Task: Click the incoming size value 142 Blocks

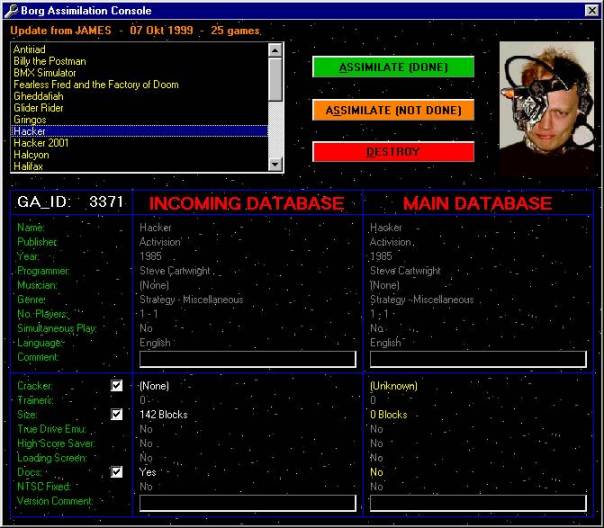Action: (x=163, y=414)
